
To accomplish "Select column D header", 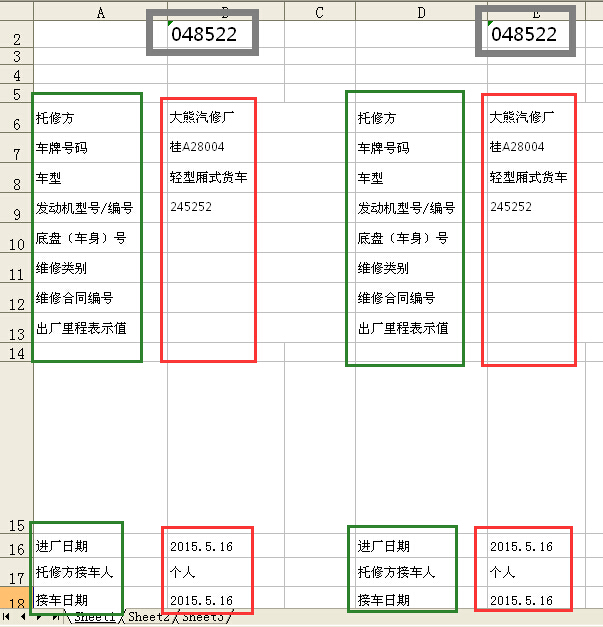I will [420, 11].
